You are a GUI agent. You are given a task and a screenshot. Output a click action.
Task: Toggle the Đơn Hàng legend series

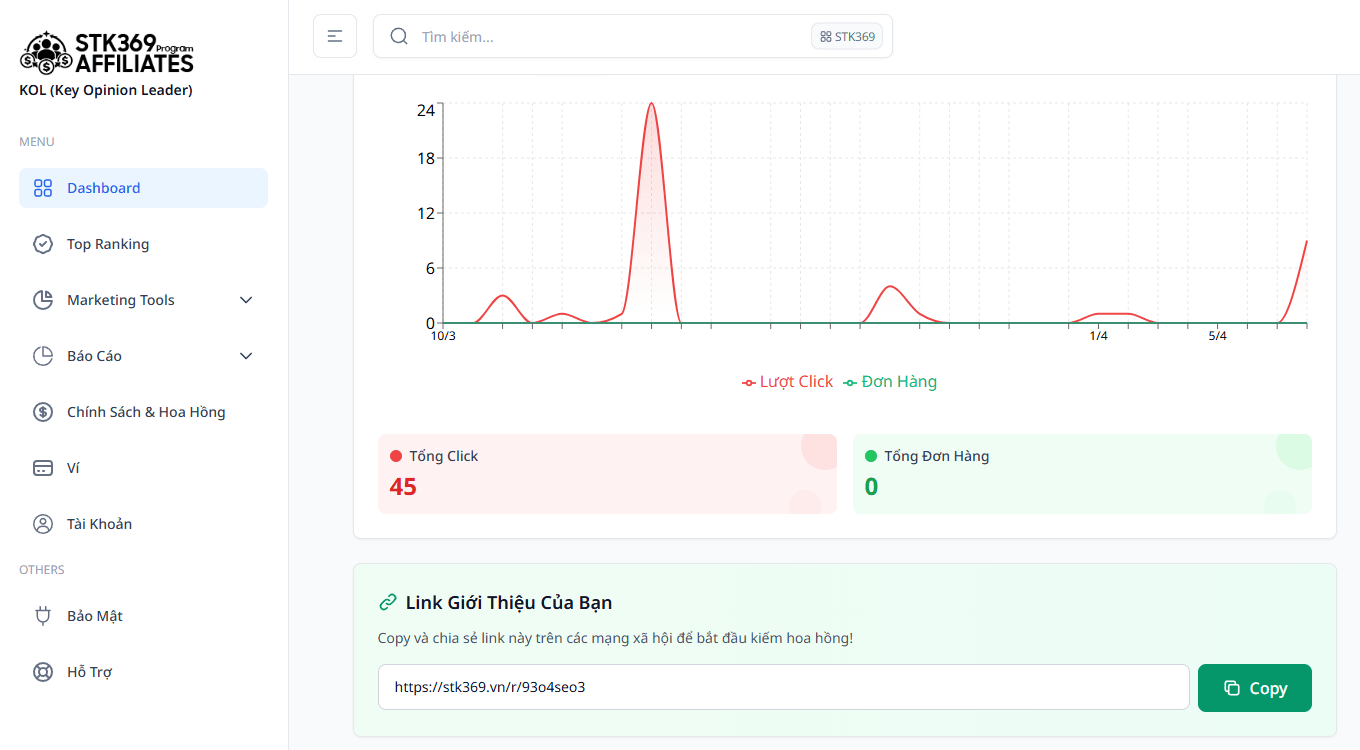890,382
